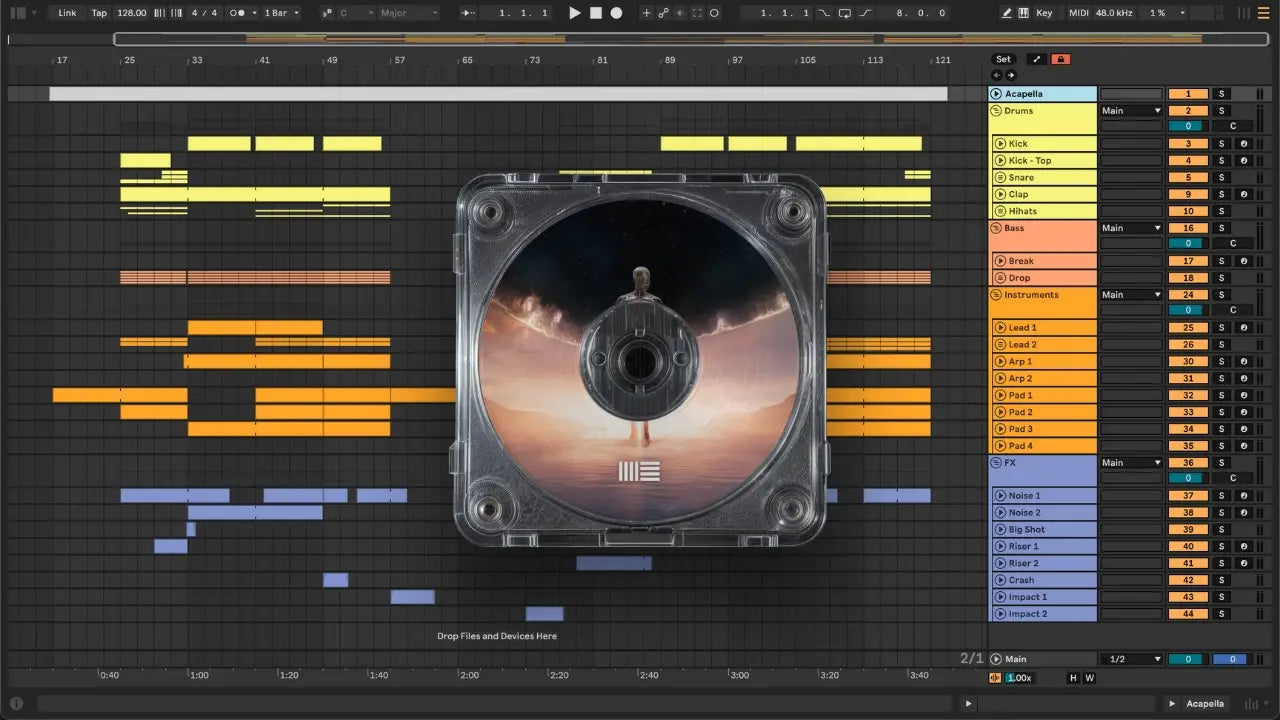This screenshot has width=1280, height=720.
Task: Click the Follow playback arrow icon
Action: pos(468,13)
